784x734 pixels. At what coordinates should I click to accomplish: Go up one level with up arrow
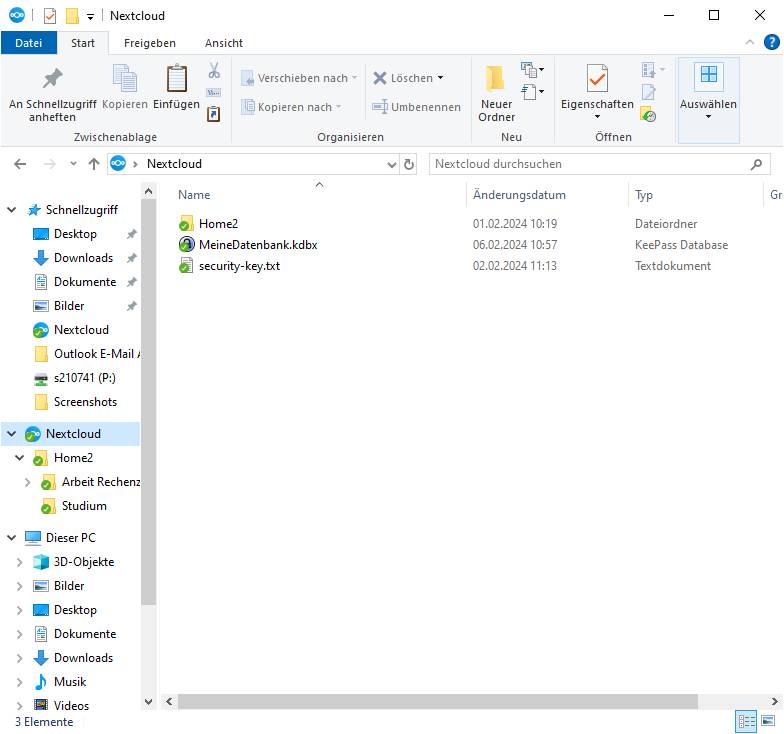click(94, 164)
